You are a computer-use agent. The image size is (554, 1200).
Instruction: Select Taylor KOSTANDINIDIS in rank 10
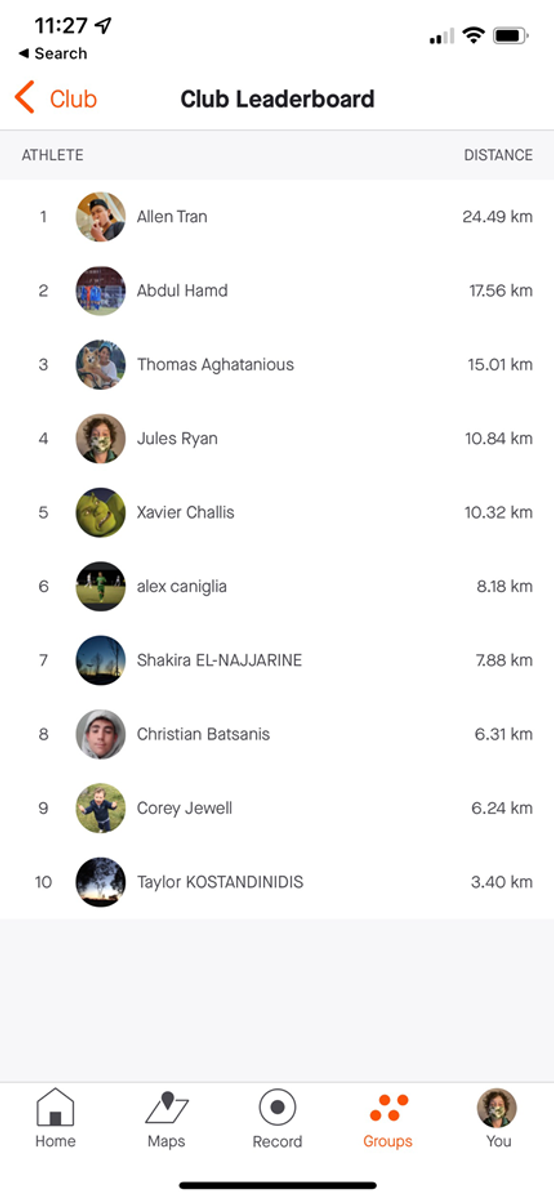[x=277, y=883]
